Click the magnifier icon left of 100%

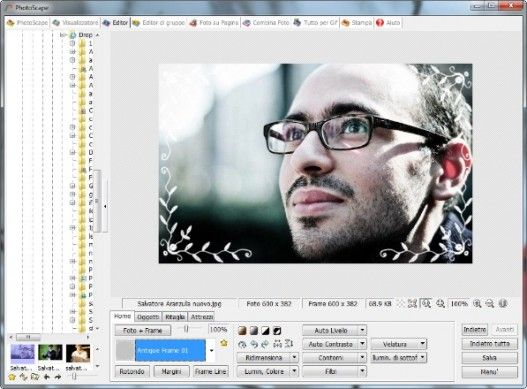pyautogui.click(x=440, y=304)
